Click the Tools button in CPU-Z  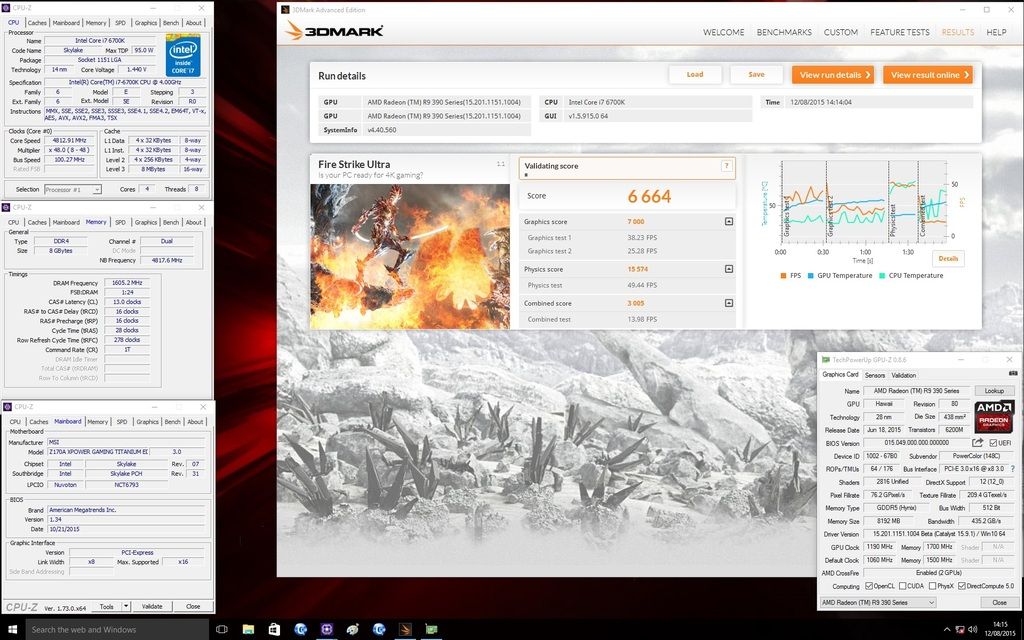click(106, 606)
